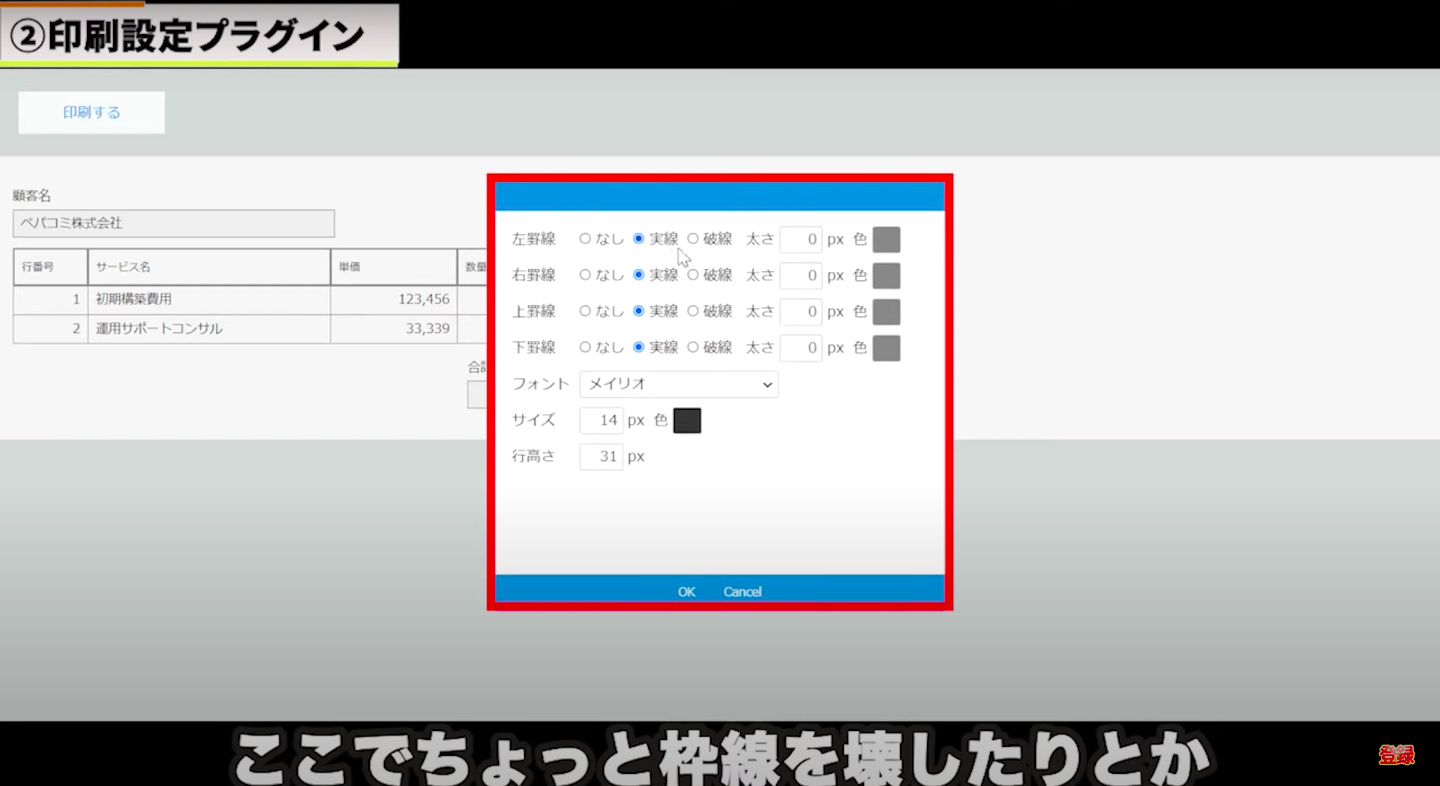This screenshot has width=1440, height=786.
Task: Select なし for 左罫線
Action: click(x=585, y=239)
